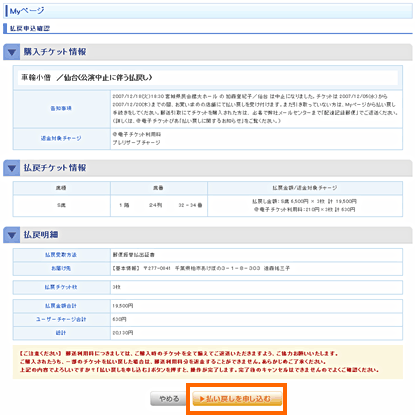Click the 返金対象チャージ row label

[61, 138]
